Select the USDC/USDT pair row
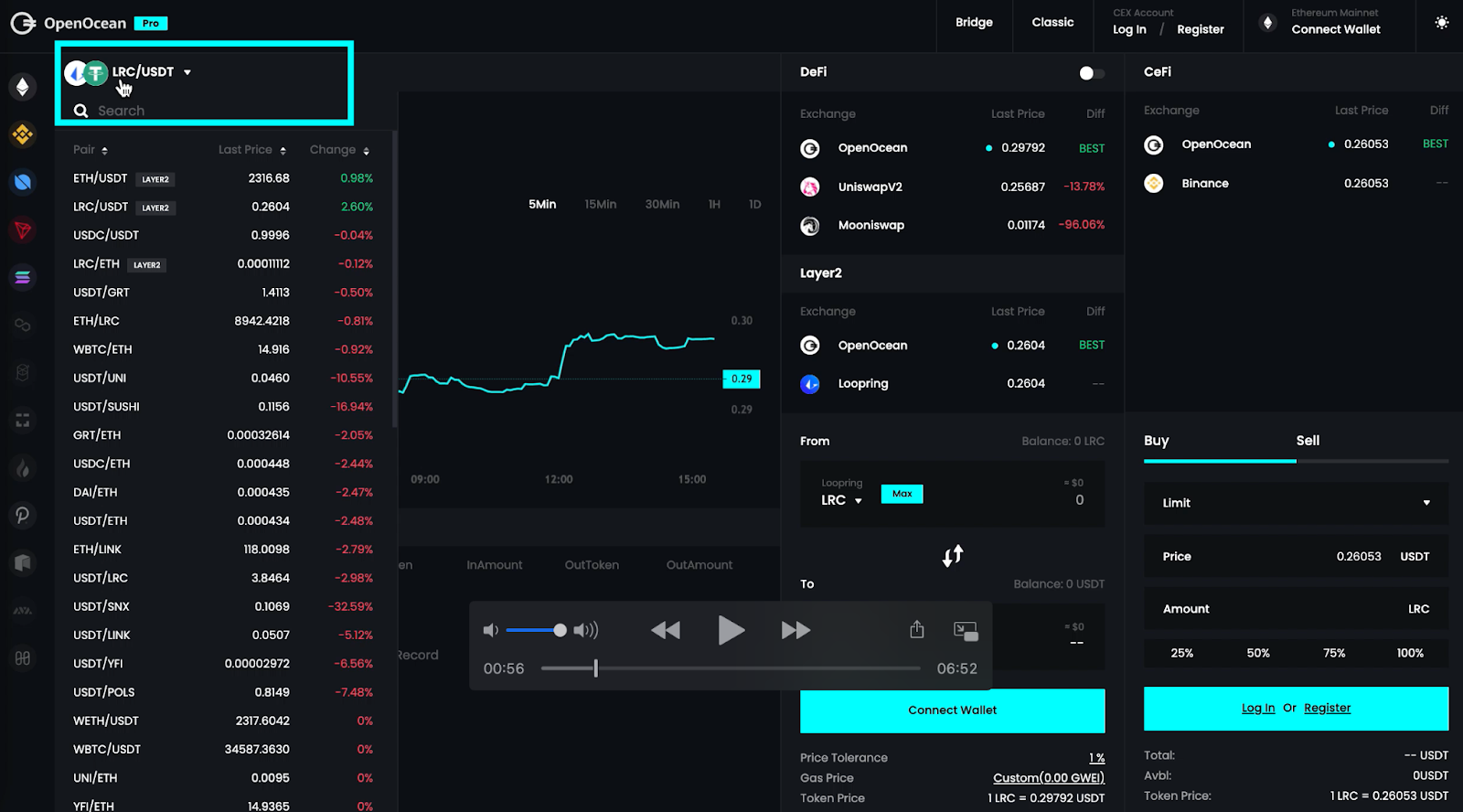The width and height of the screenshot is (1463, 812). click(223, 235)
